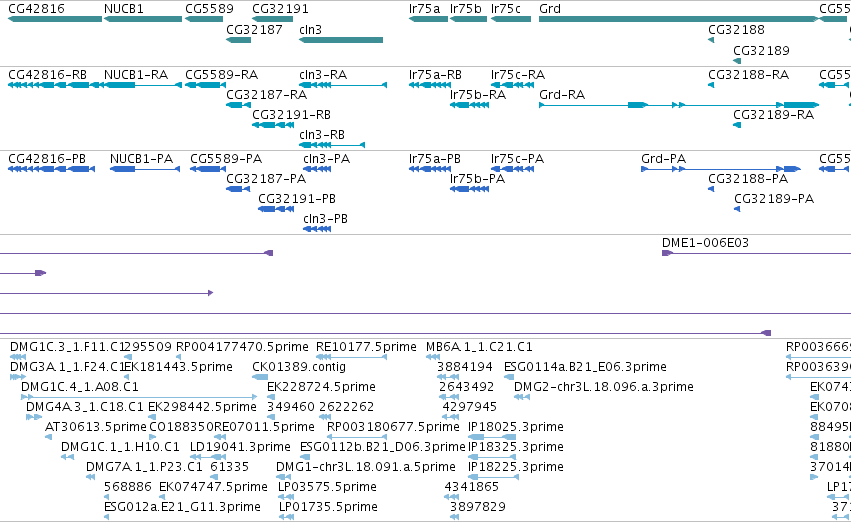Select protein cln3-PB
Screen dimensions: 851x522
[x=317, y=229]
